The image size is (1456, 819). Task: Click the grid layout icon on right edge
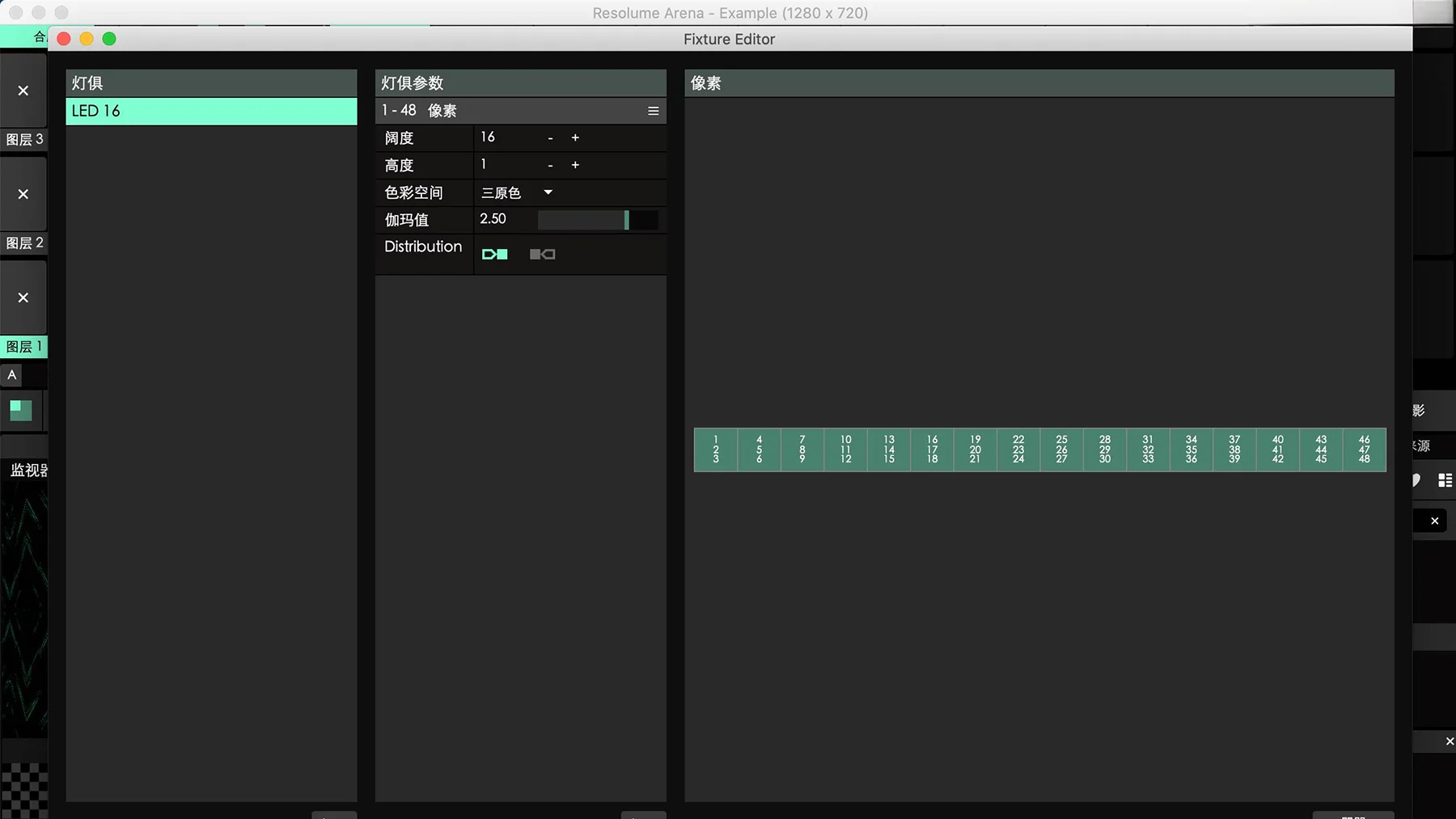click(x=1445, y=480)
